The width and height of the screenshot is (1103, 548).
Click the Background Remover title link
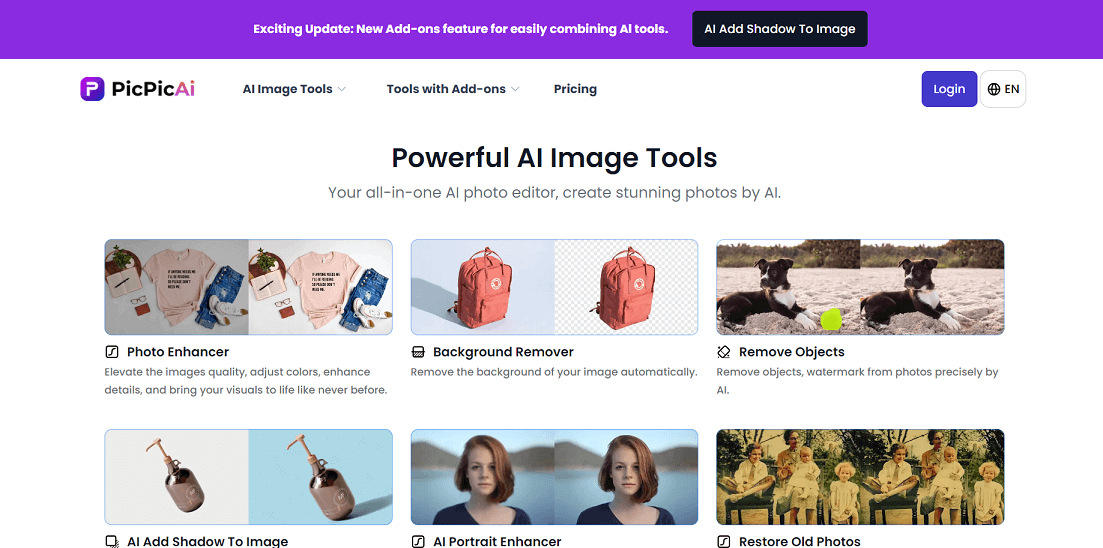click(503, 352)
